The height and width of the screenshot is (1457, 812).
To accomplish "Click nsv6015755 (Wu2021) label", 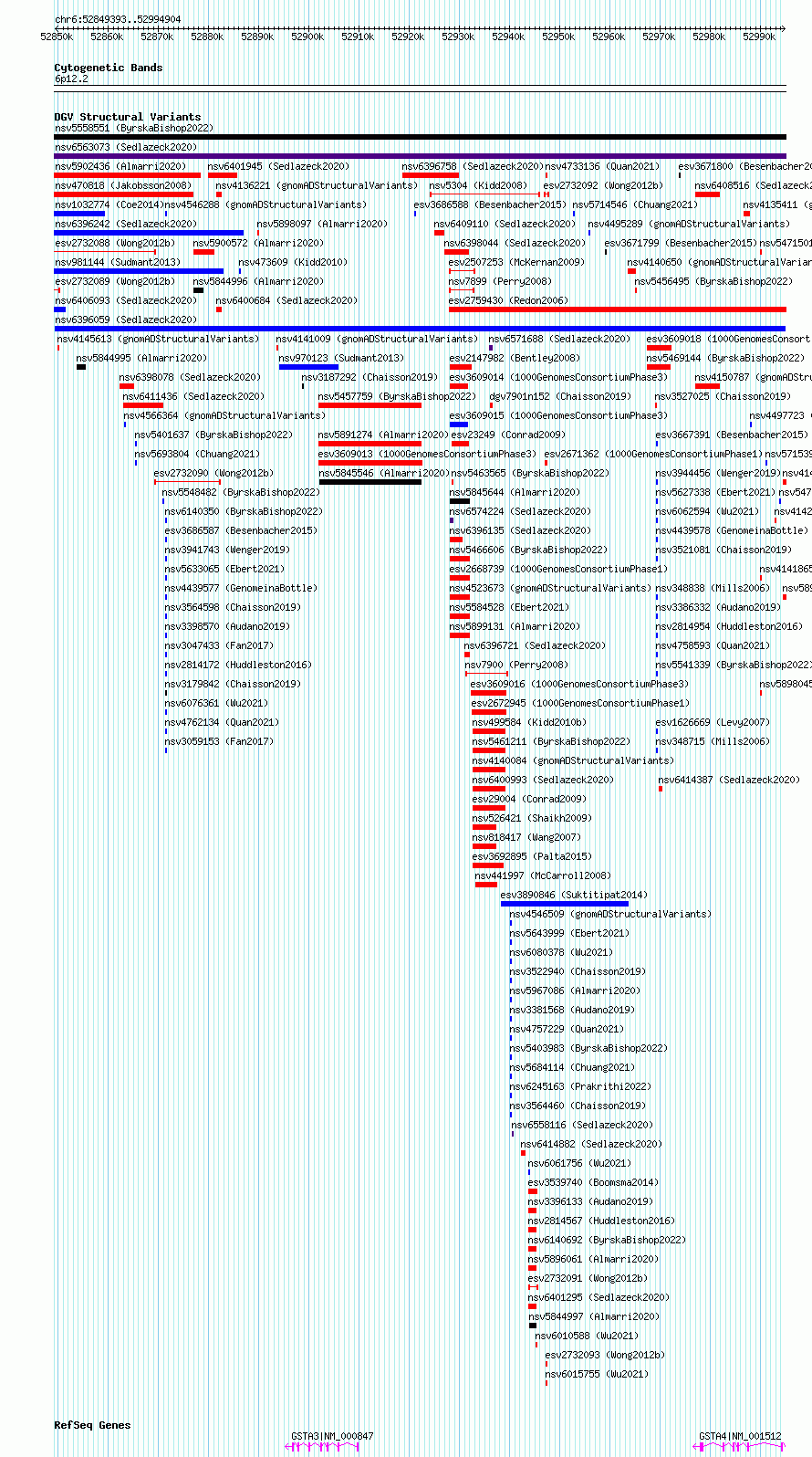I will point(596,1375).
